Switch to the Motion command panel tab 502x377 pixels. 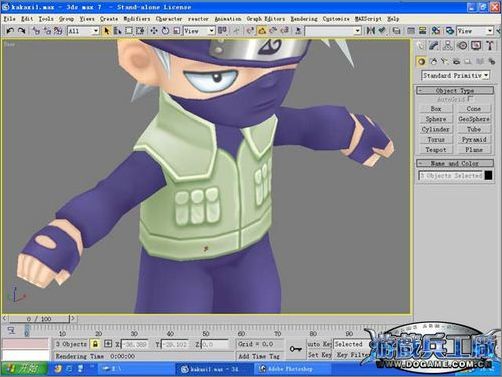(462, 45)
